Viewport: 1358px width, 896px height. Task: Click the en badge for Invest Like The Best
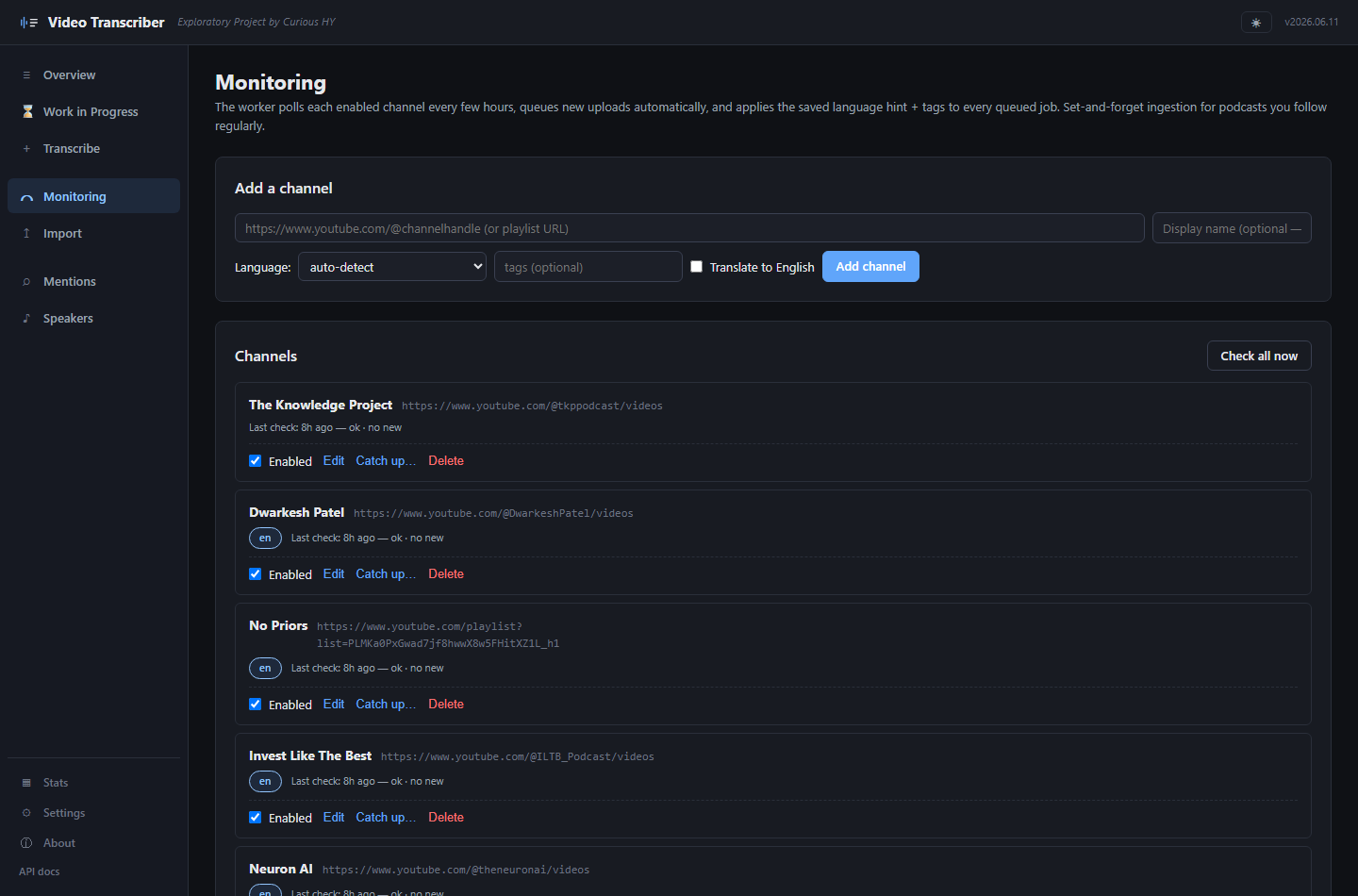265,781
